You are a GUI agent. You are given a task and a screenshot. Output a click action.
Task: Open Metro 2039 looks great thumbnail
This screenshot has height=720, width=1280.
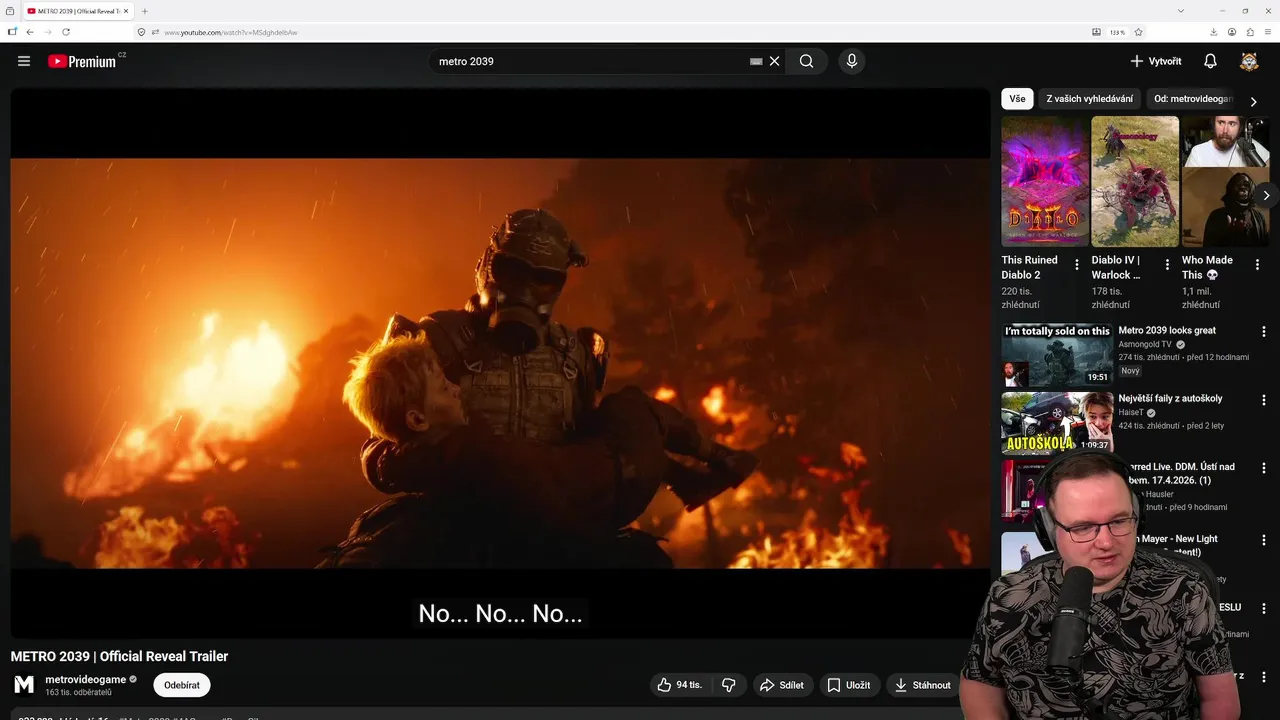tap(1057, 355)
